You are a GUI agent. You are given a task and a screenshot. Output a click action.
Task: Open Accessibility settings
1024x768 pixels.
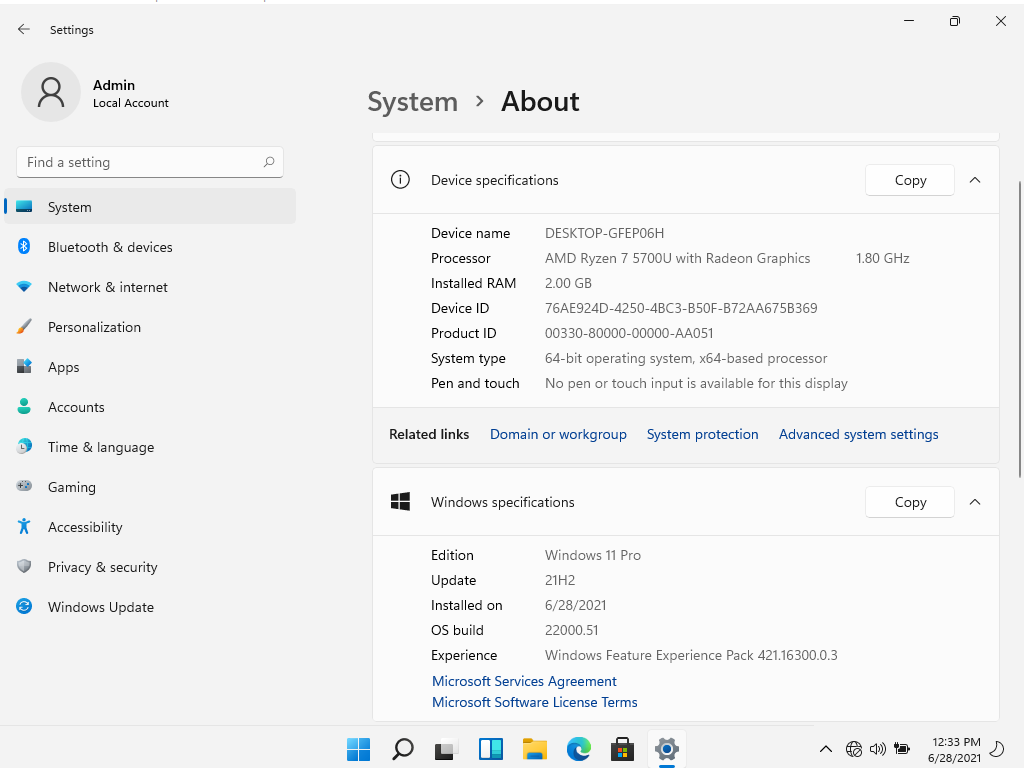click(x=150, y=526)
